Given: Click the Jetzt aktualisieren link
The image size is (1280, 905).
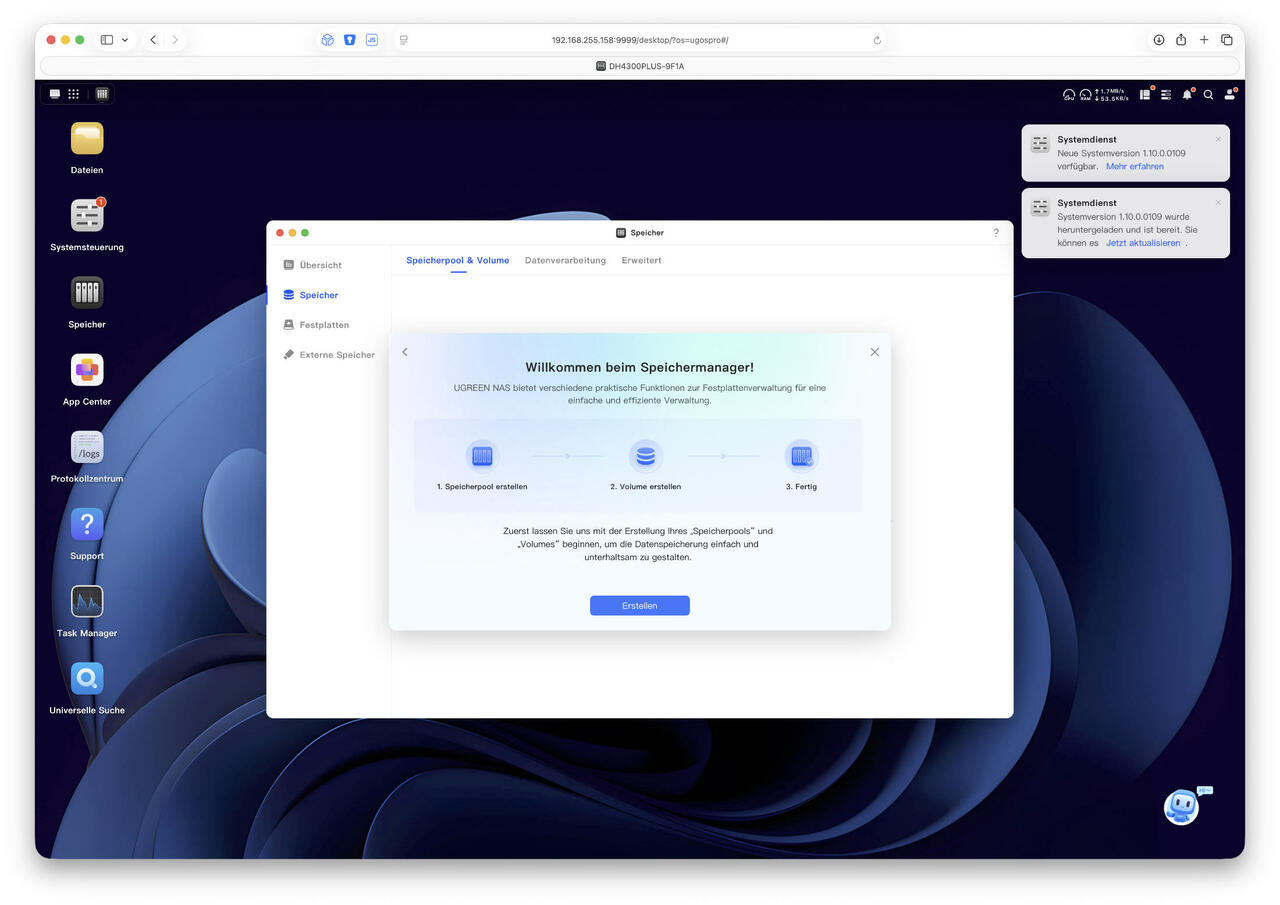Looking at the screenshot, I should [1143, 243].
